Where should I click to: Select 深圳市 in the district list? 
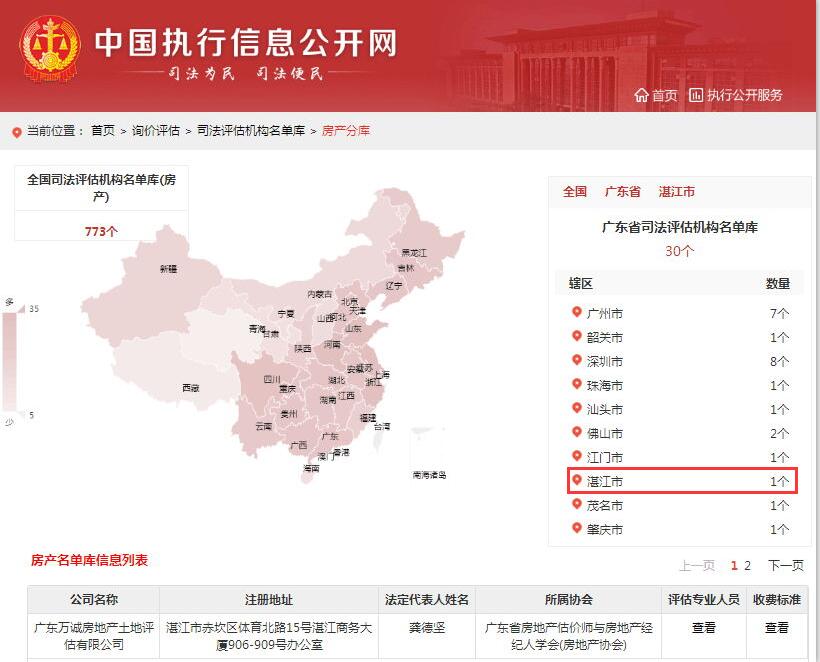tap(605, 362)
